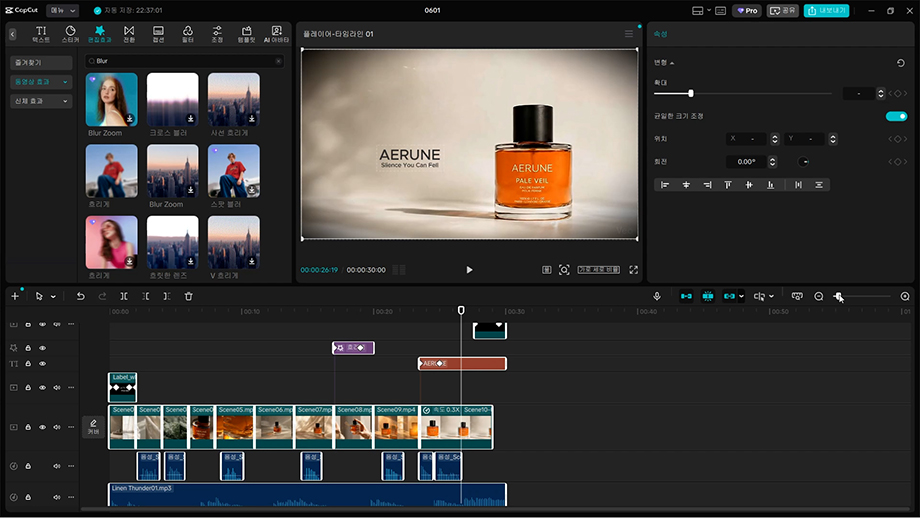Align to top edge
The width and height of the screenshot is (920, 518).
tap(728, 185)
